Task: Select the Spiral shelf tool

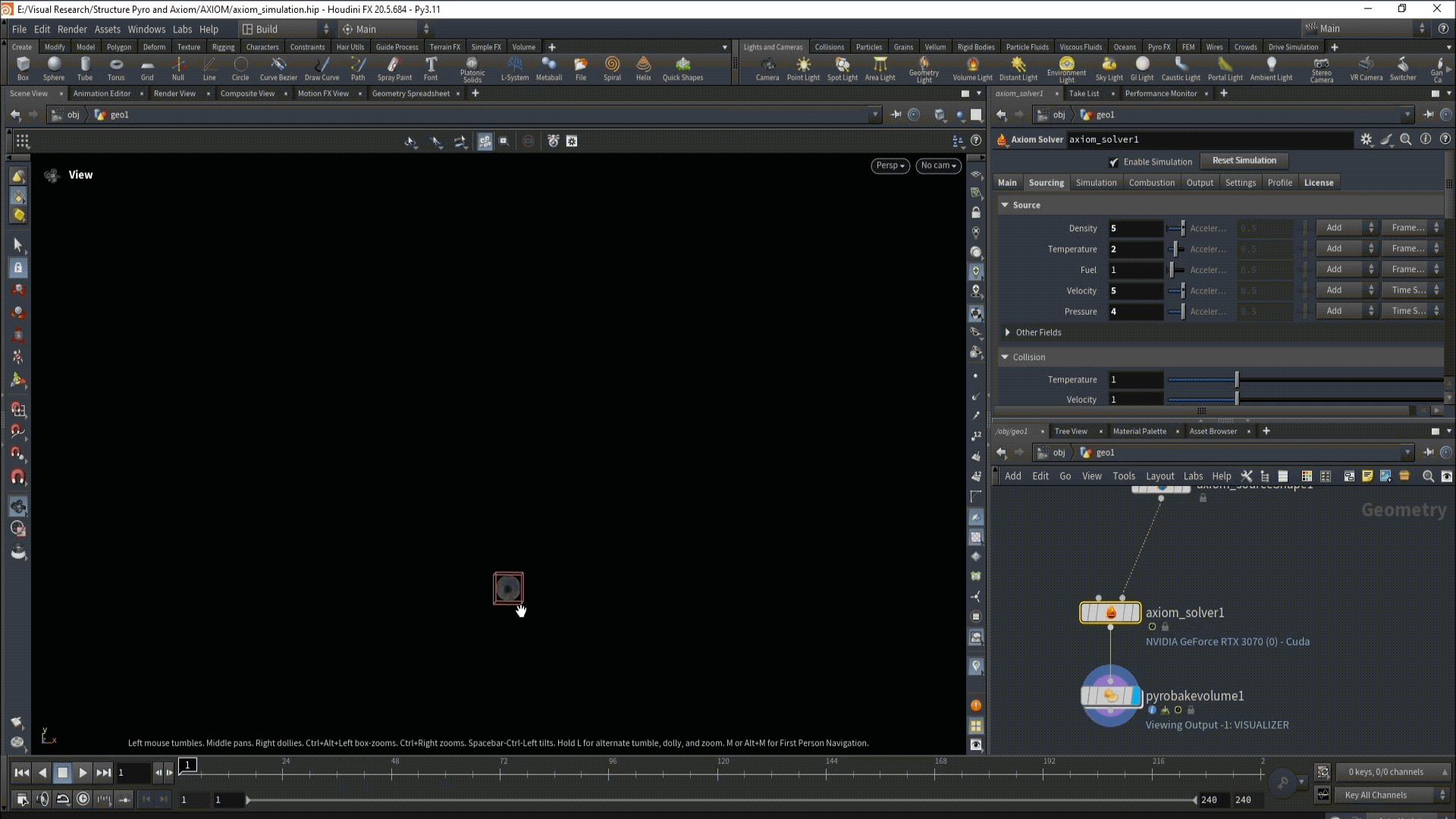Action: (x=612, y=67)
